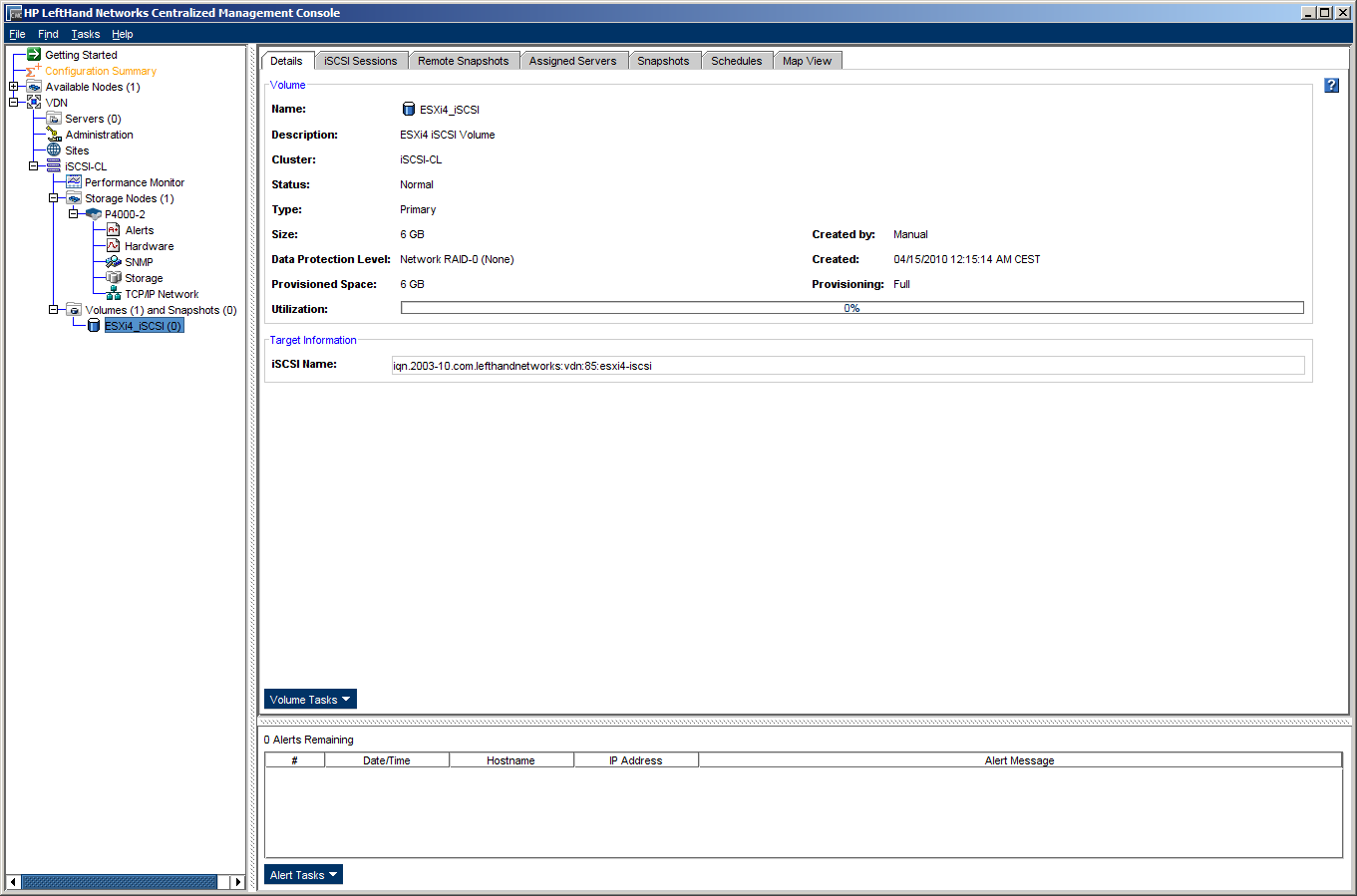The height and width of the screenshot is (896, 1357).
Task: Click the Alerts icon under P4000-2
Action: [x=114, y=230]
